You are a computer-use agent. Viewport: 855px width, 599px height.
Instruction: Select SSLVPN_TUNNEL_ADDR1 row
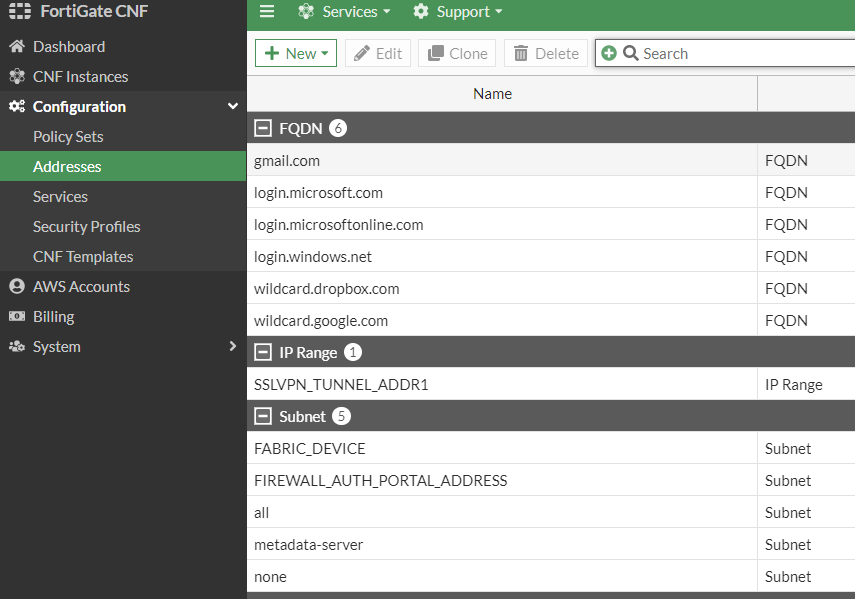click(x=551, y=384)
